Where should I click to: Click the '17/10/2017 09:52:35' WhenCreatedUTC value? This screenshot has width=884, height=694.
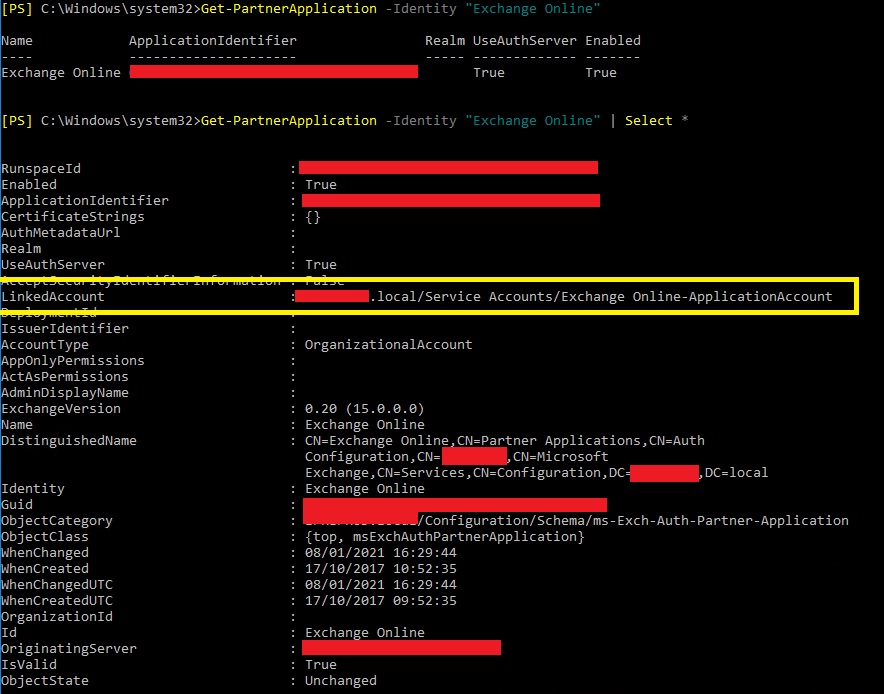tap(381, 600)
